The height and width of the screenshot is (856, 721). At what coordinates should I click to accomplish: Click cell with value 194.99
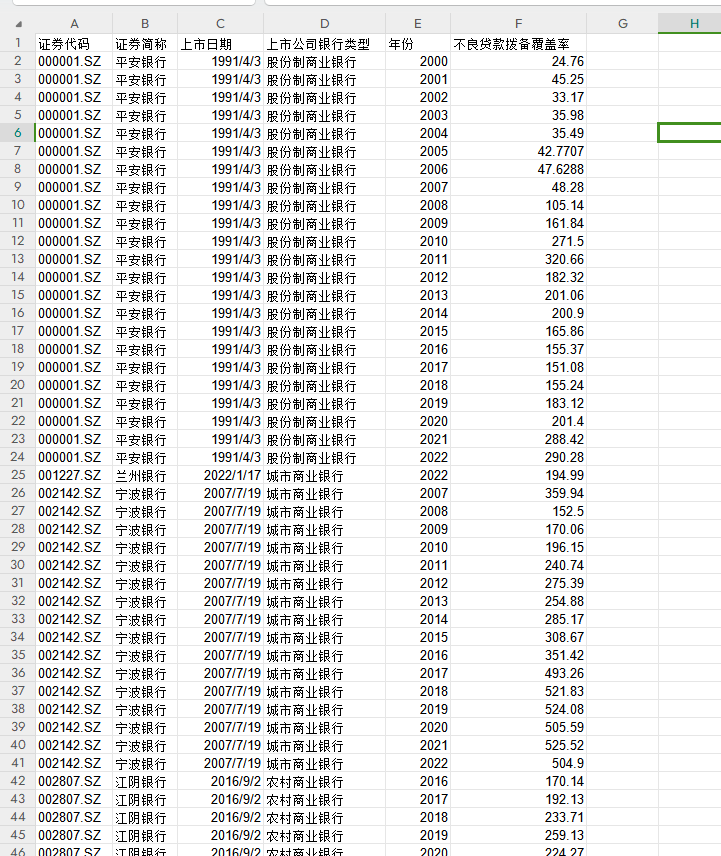point(519,475)
